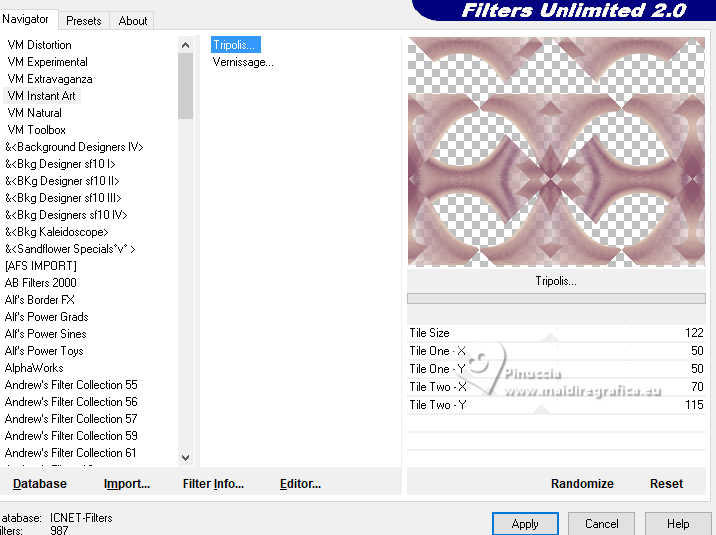Screen dimensions: 716x535
Task: Select &<BKg Designer sf10 II> category
Action: click(62, 181)
